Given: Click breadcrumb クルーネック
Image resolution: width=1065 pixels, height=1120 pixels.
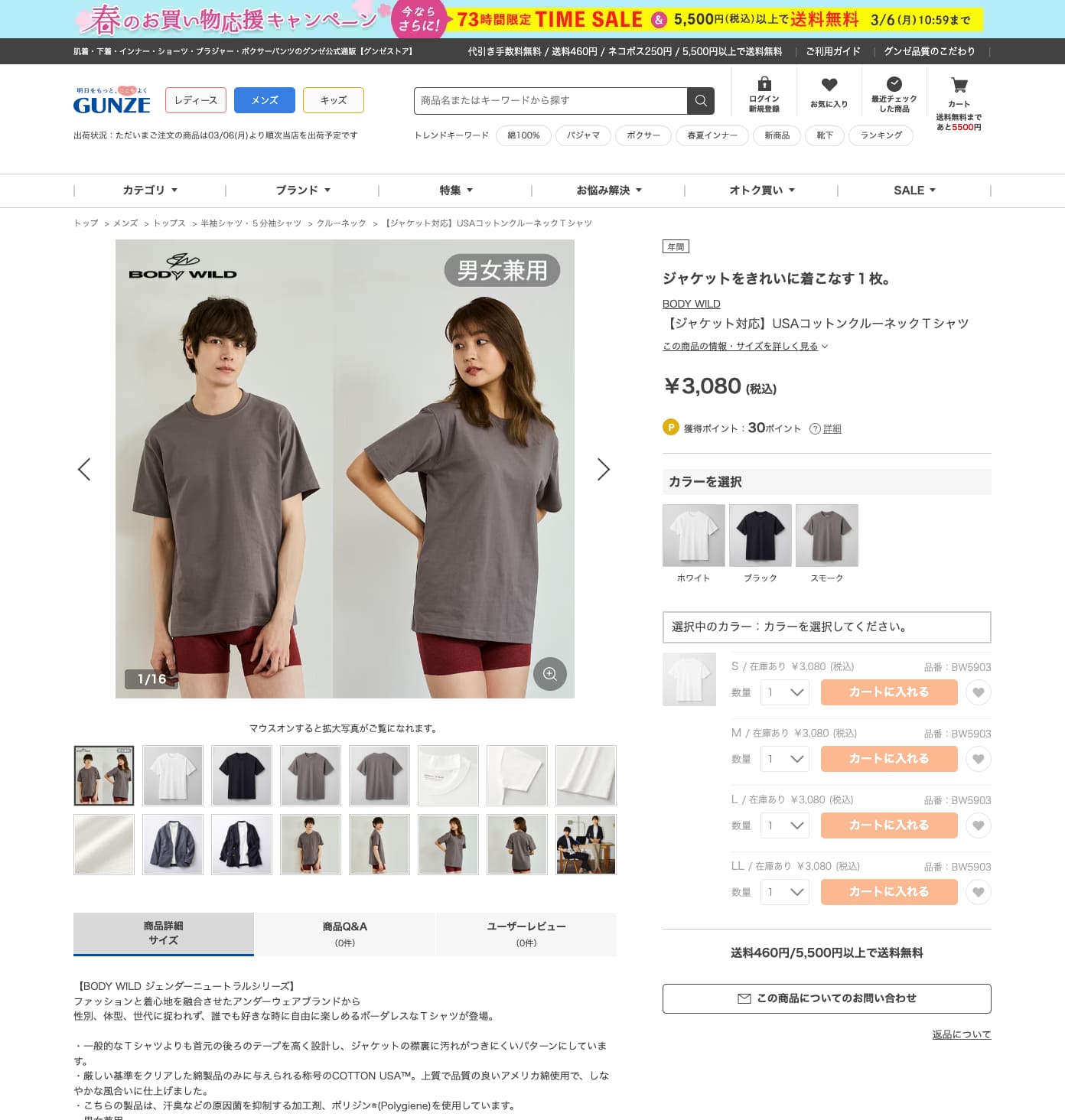Looking at the screenshot, I should pyautogui.click(x=341, y=223).
